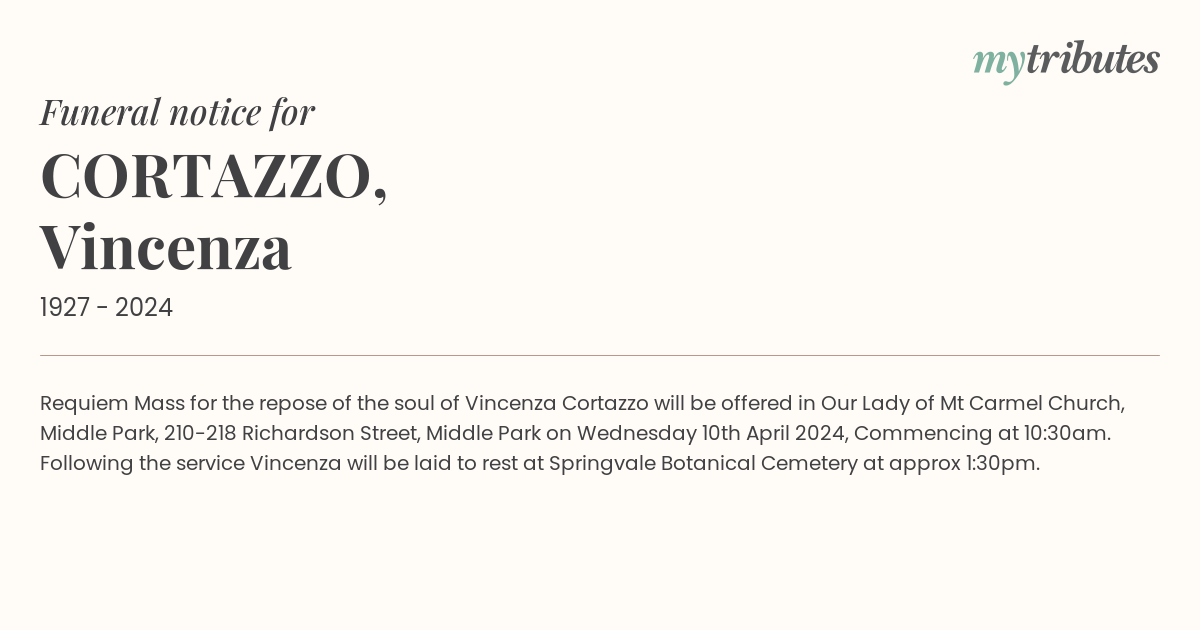Click the first name Vincenza in the heading

pyautogui.click(x=166, y=247)
